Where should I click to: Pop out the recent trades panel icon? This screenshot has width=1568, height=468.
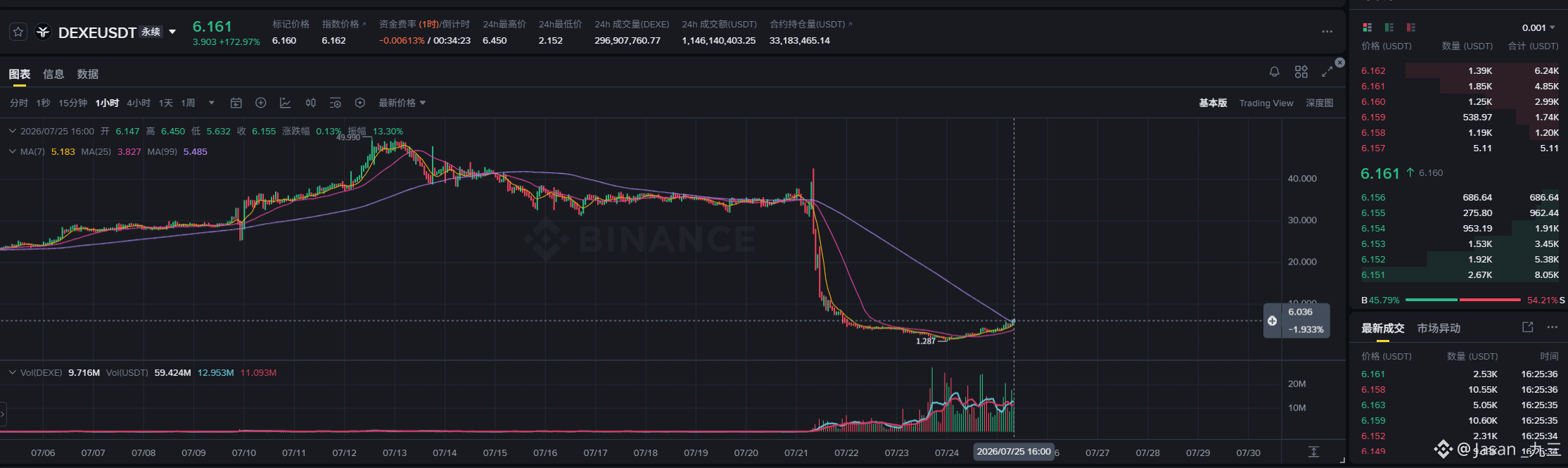pyautogui.click(x=1528, y=327)
